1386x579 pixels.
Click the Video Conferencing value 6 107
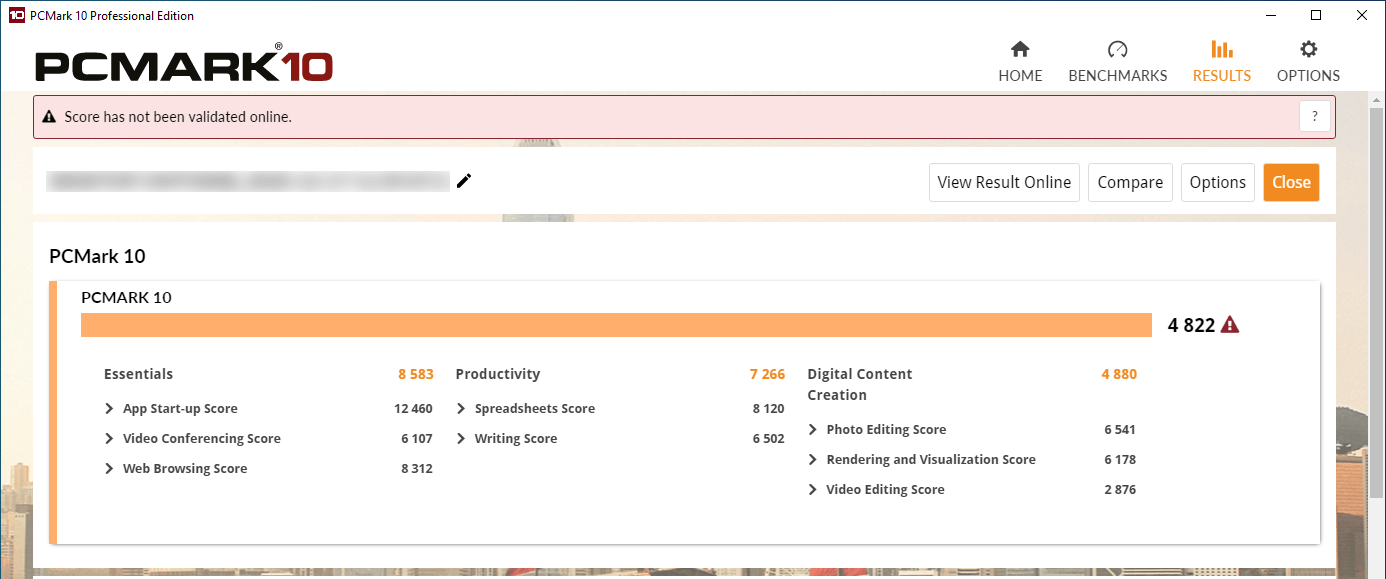coord(416,439)
